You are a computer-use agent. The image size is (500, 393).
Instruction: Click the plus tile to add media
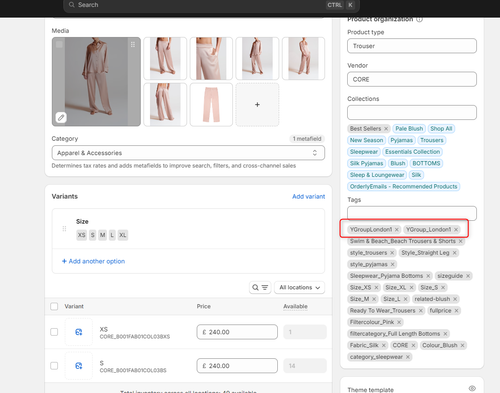pyautogui.click(x=257, y=105)
